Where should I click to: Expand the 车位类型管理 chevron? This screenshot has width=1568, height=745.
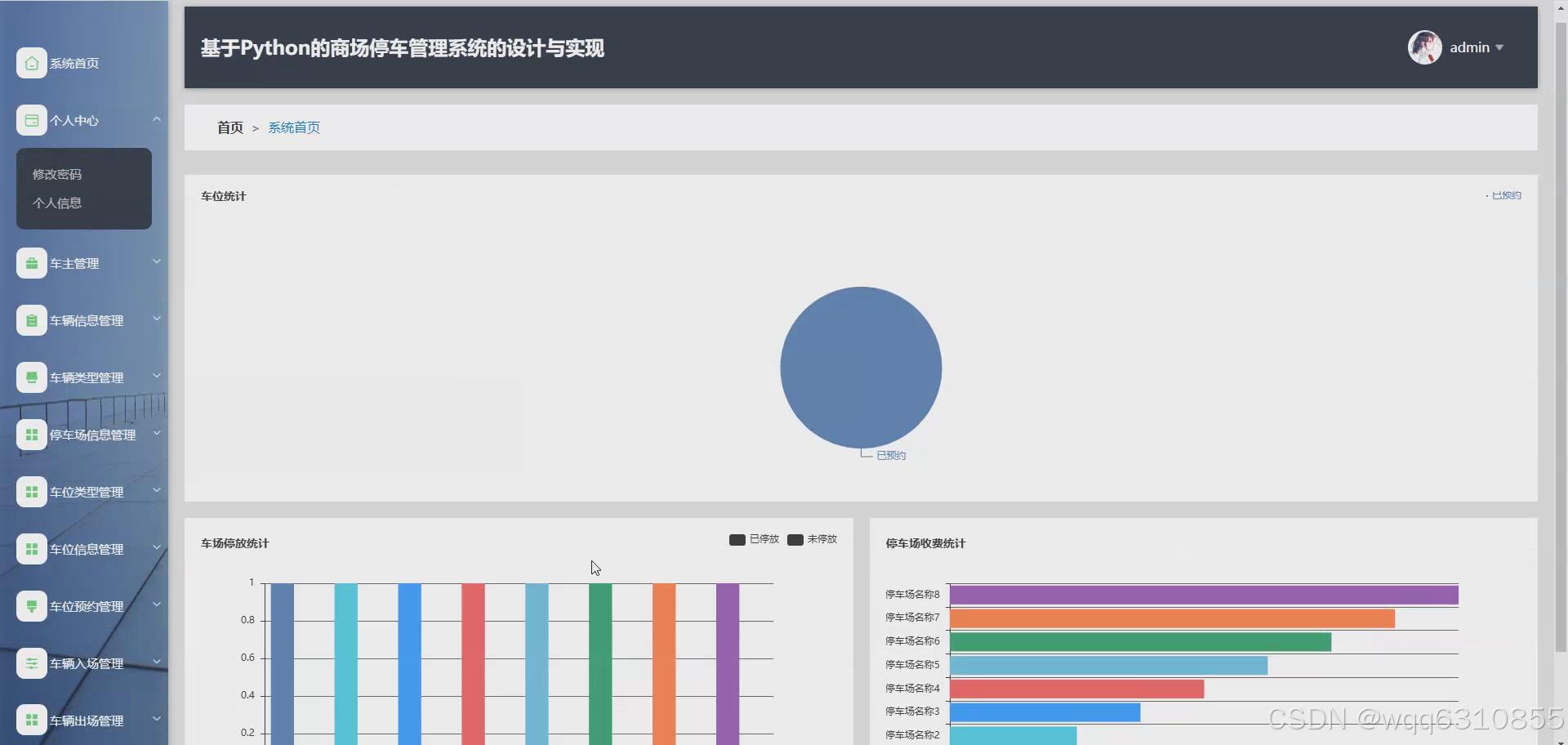[x=157, y=490]
